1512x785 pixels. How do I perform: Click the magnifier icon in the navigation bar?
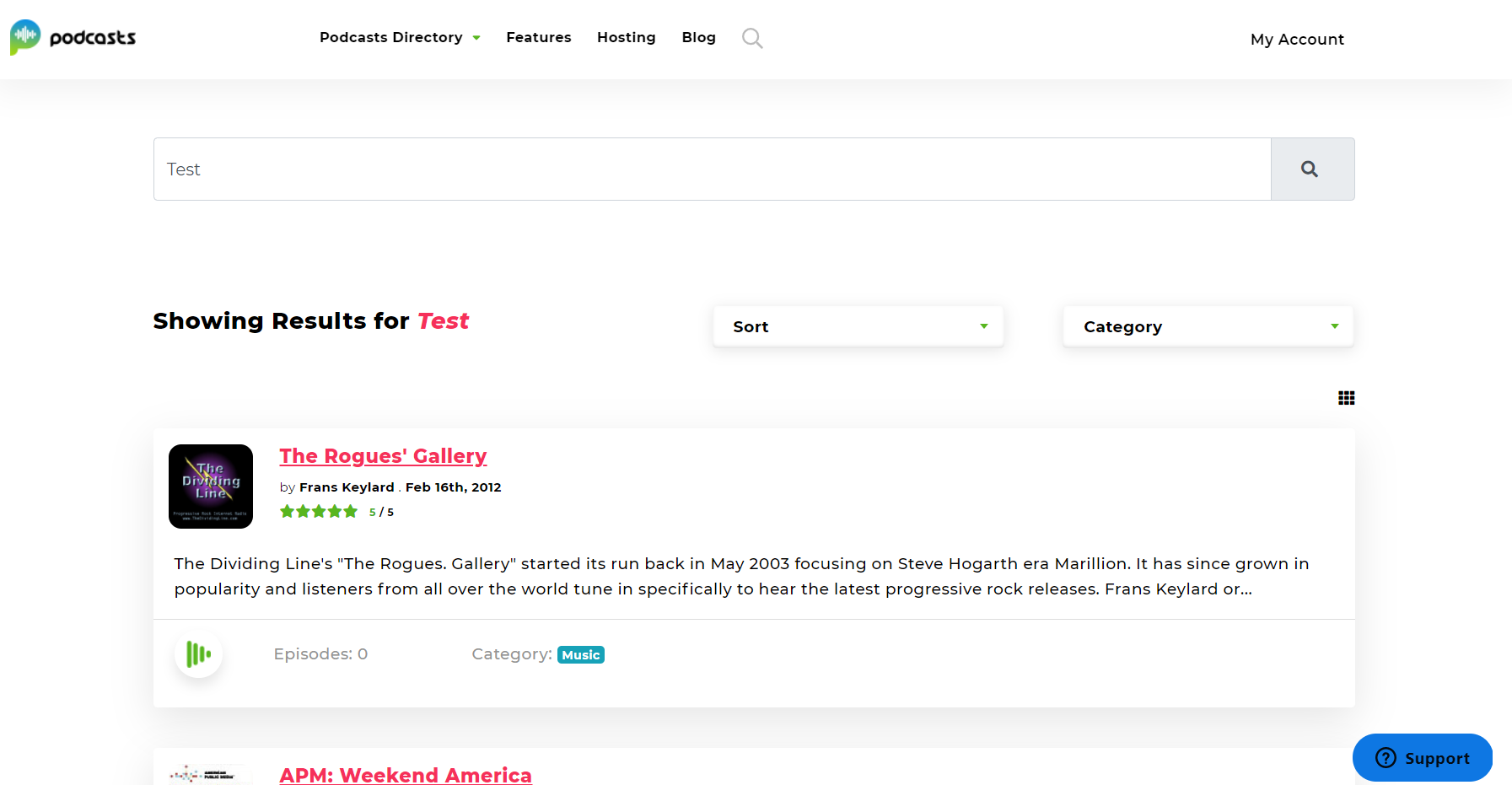(x=752, y=38)
